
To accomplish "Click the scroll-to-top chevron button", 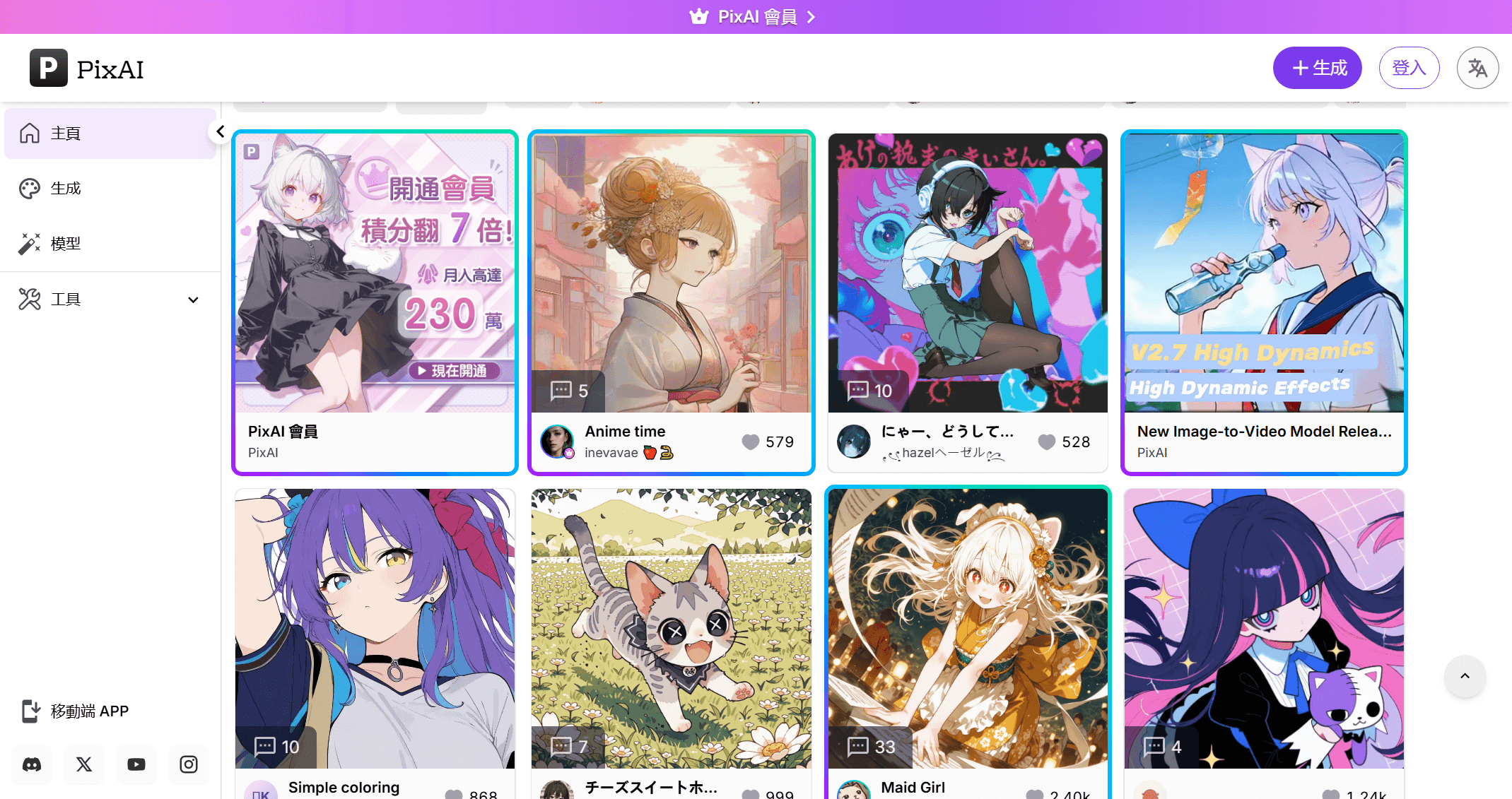I will tap(1465, 676).
